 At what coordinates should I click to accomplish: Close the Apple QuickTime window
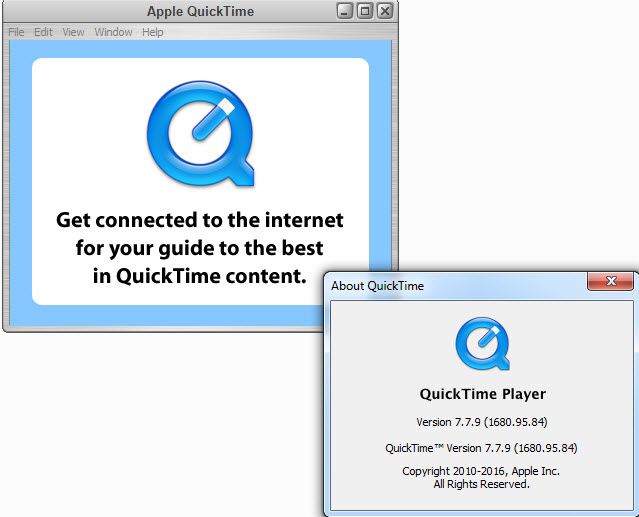click(x=385, y=11)
